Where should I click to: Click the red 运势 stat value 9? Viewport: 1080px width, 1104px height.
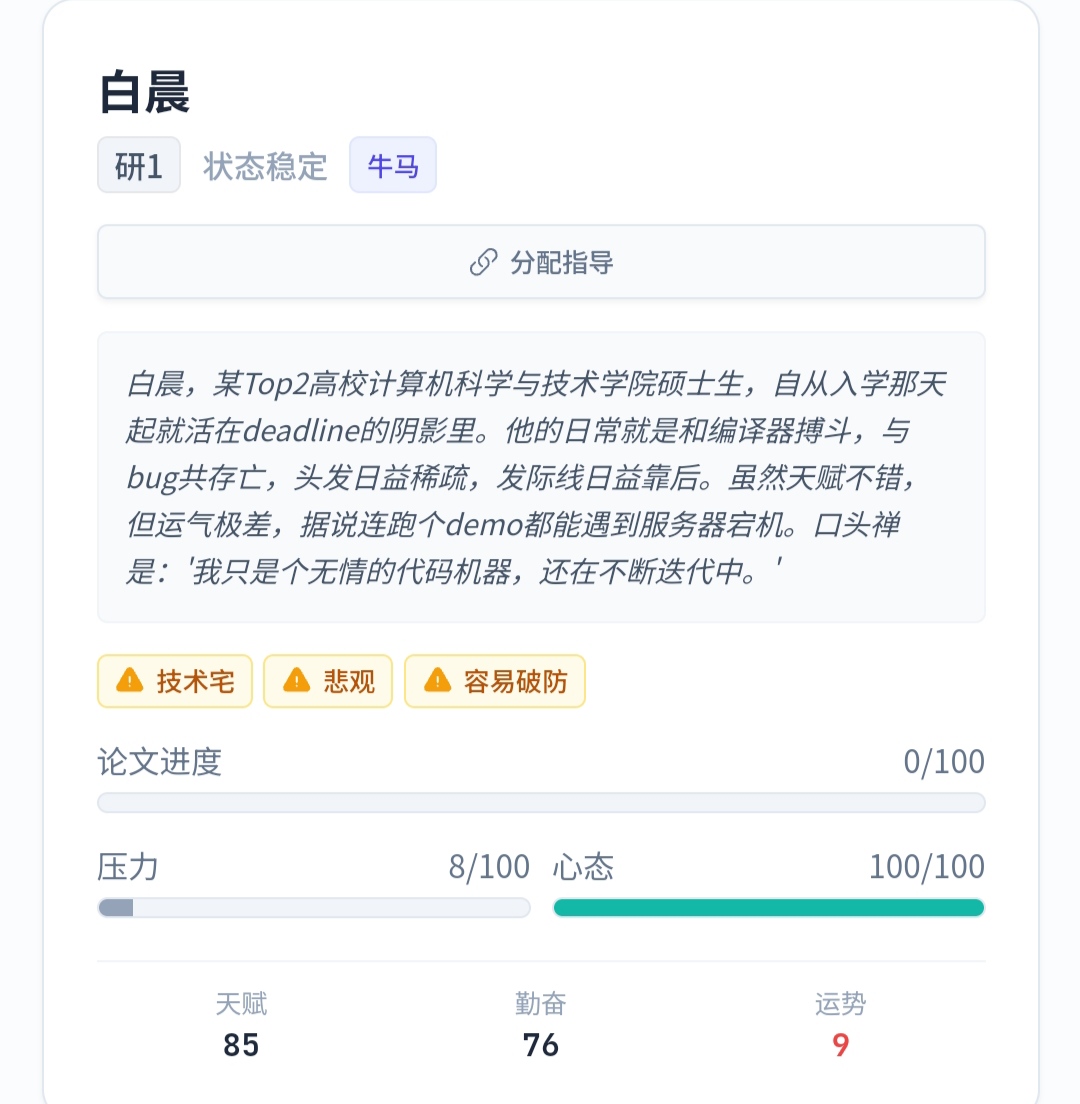tap(840, 1045)
